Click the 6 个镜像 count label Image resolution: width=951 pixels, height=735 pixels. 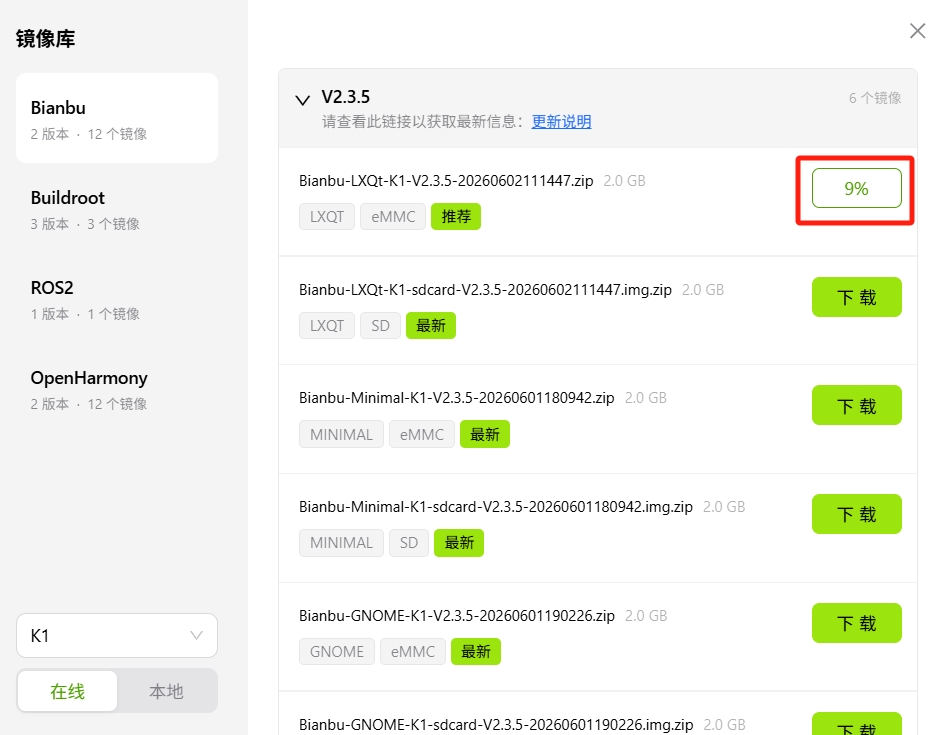(x=875, y=98)
